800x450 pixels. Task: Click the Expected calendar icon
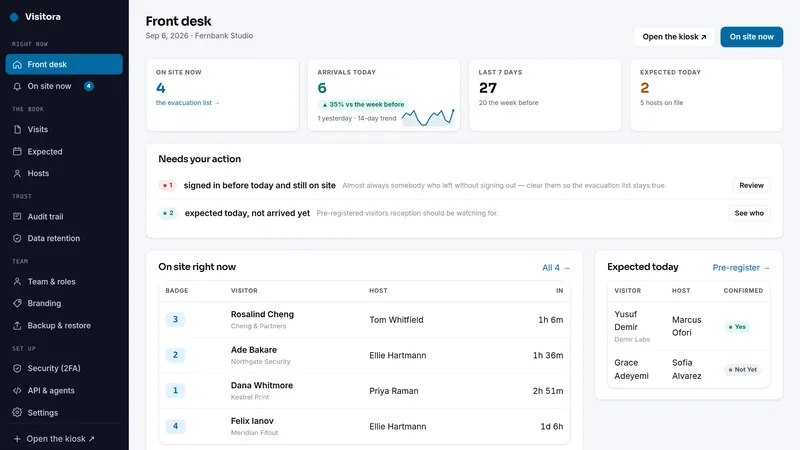(17, 152)
